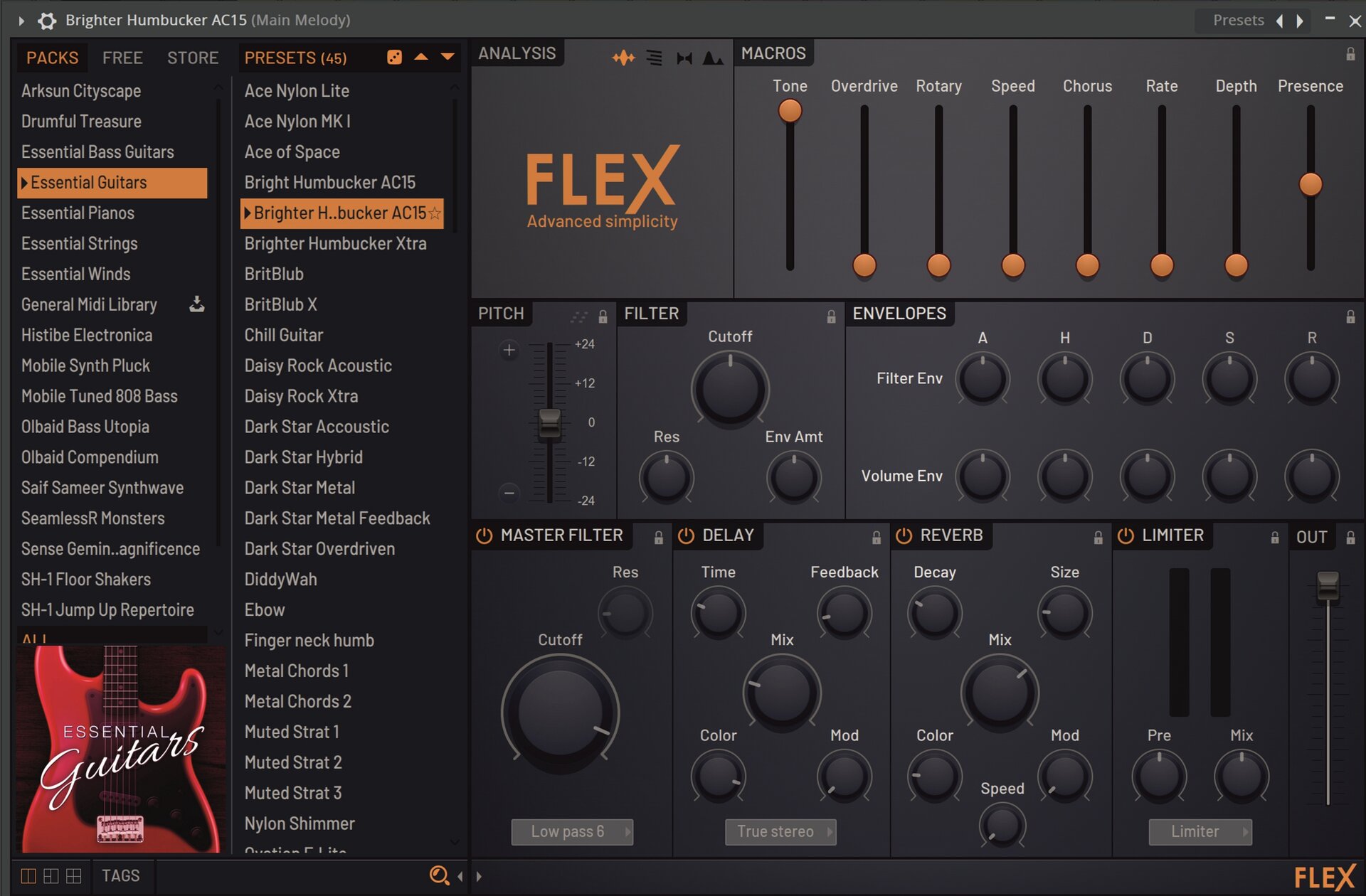This screenshot has height=896, width=1366.
Task: Open preset search magnifier icon
Action: [439, 875]
